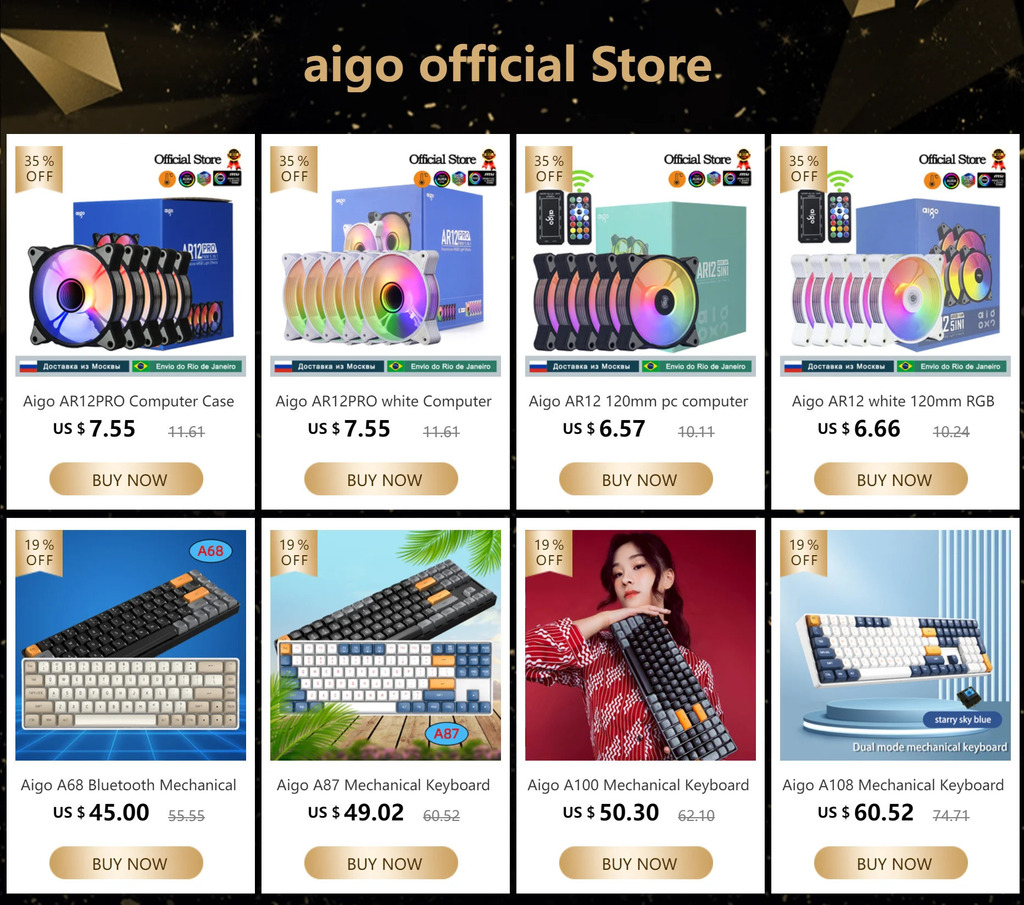
Task: Click BUY NOW for AR12PRO white fans
Action: click(x=381, y=479)
